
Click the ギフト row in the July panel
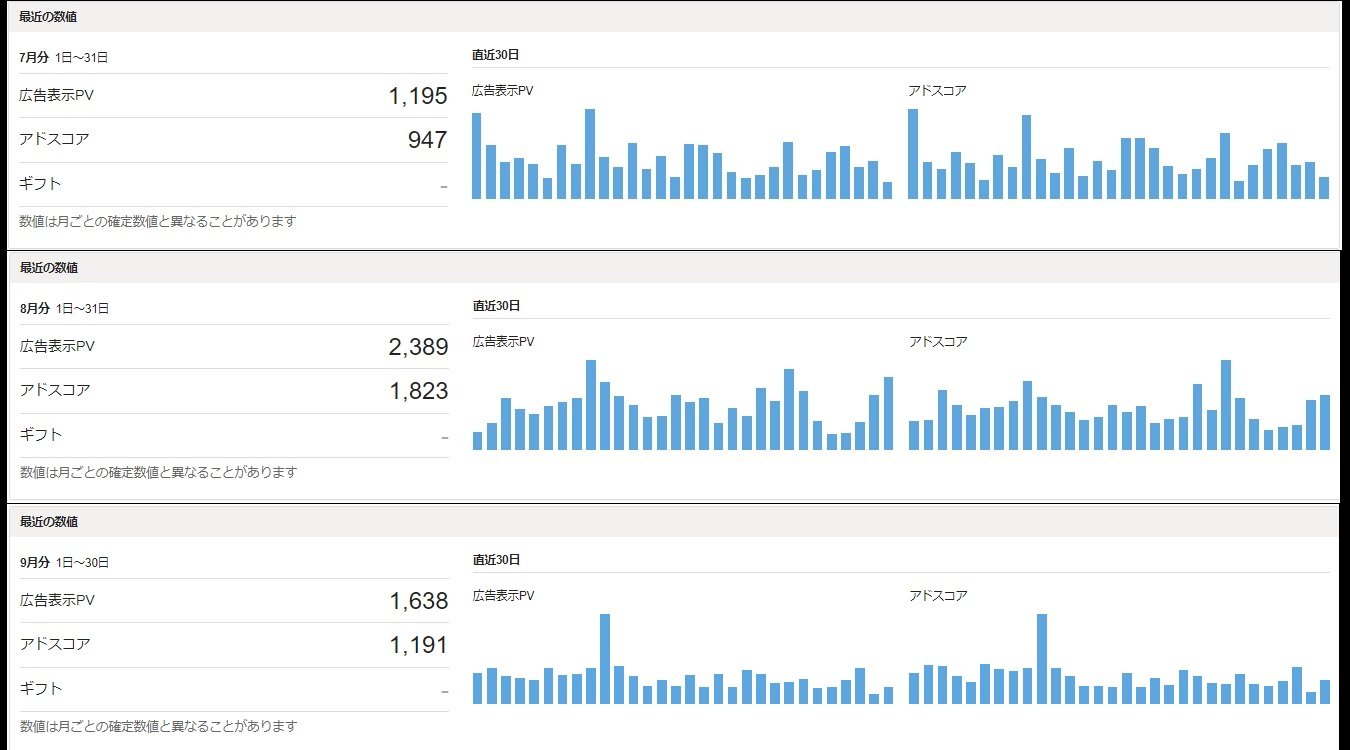40,183
